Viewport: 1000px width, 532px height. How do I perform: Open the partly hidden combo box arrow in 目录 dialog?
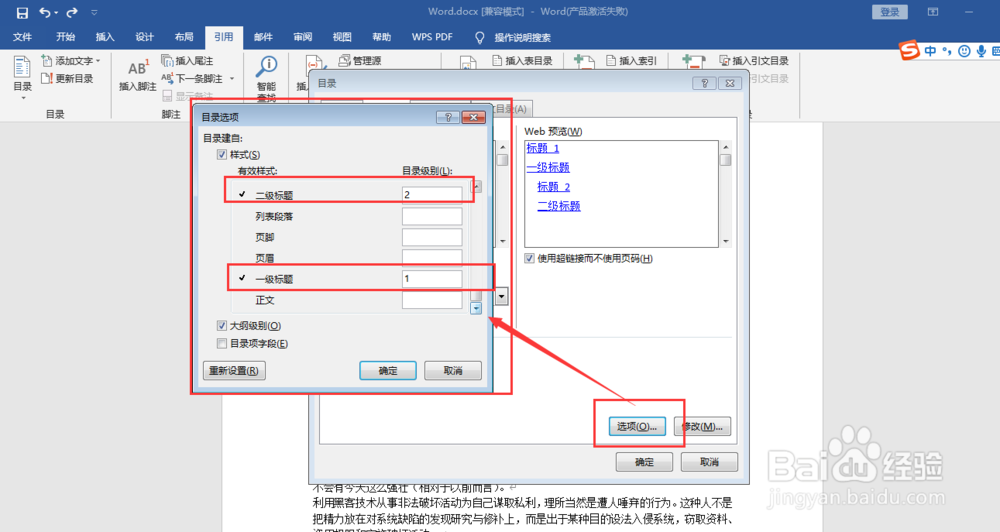click(x=502, y=296)
